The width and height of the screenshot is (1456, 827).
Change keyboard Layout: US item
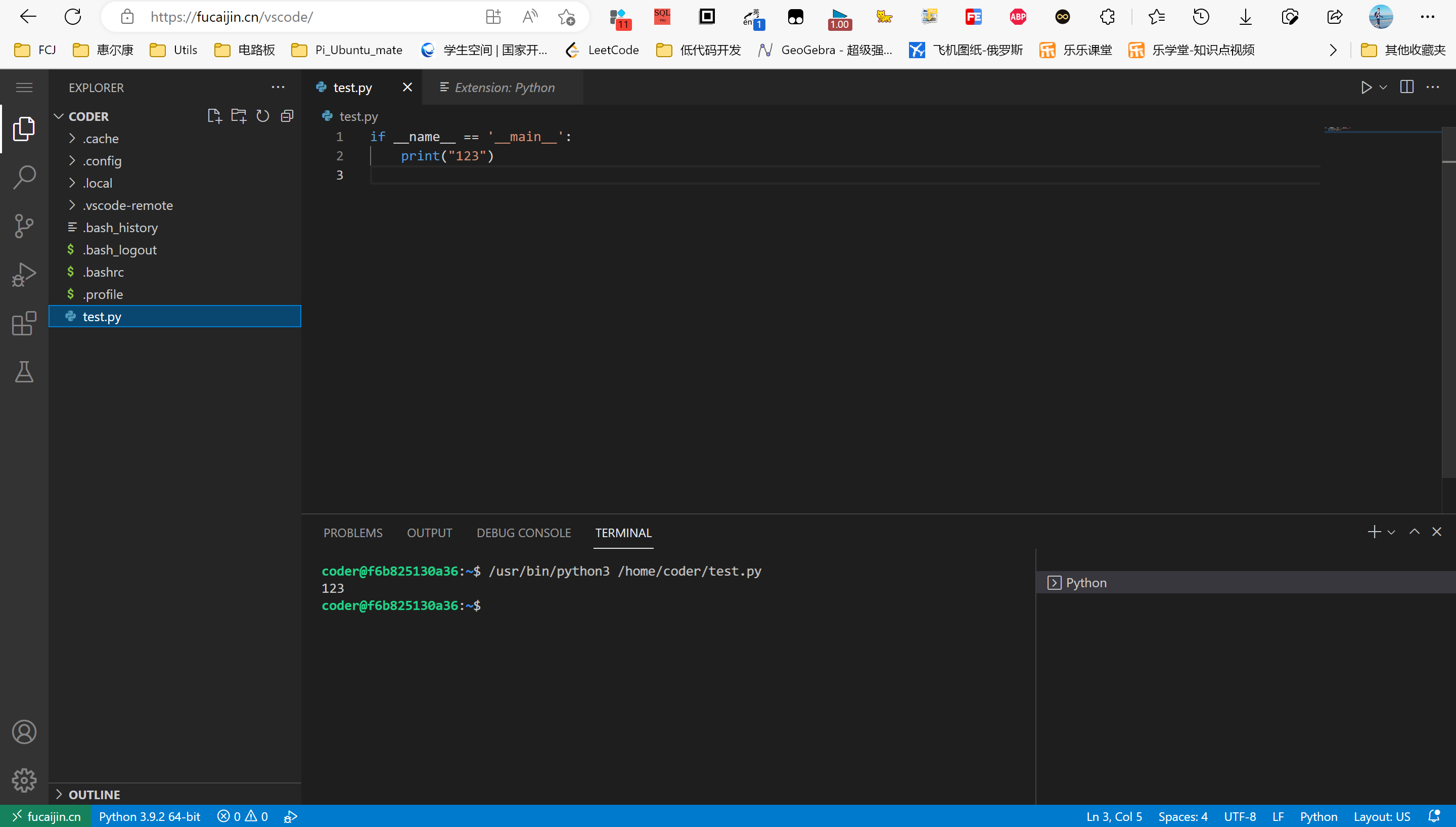(1382, 816)
